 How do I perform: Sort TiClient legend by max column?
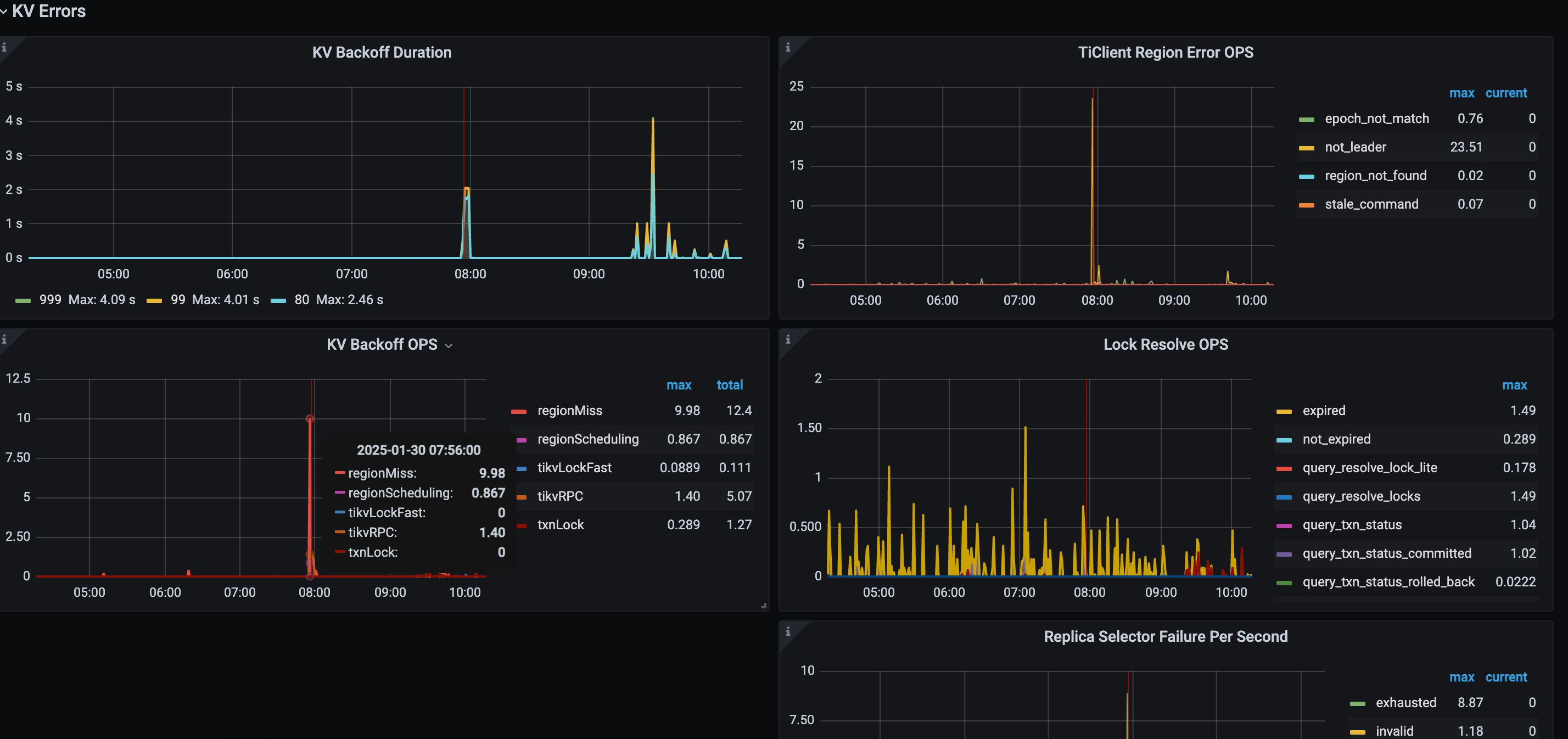pyautogui.click(x=1461, y=93)
